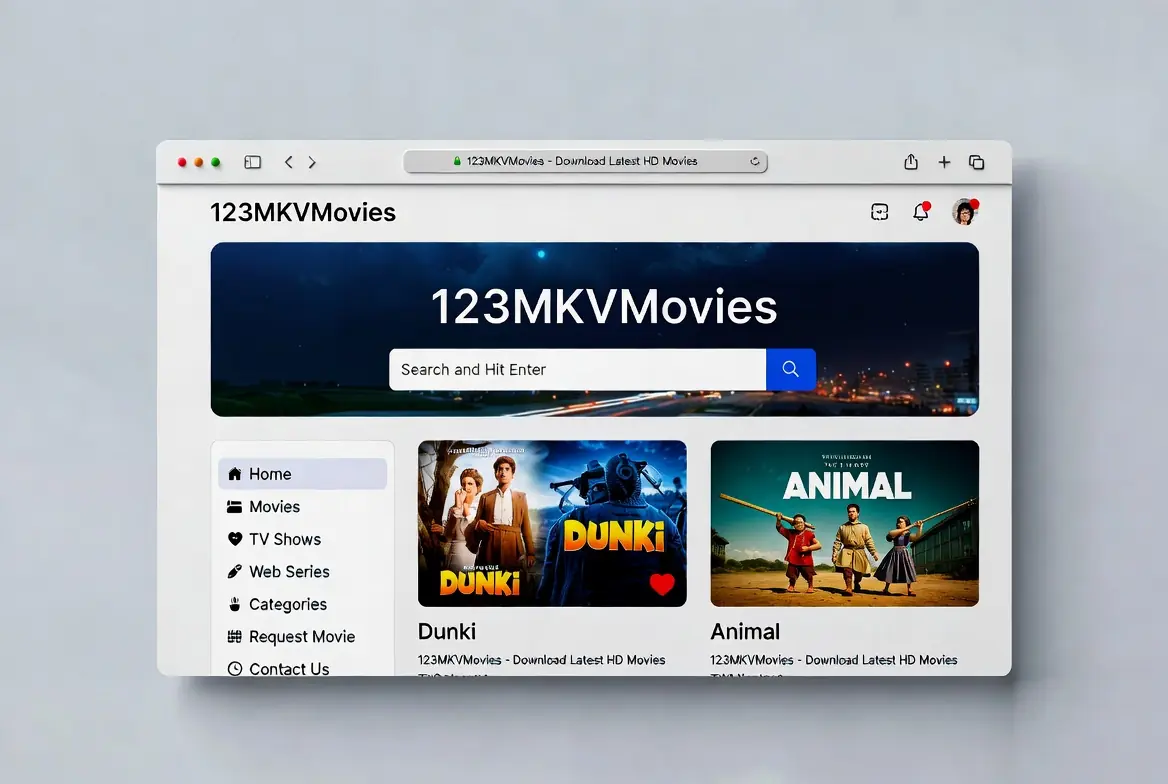The height and width of the screenshot is (784, 1168).
Task: Open the Animal movie title link
Action: pyautogui.click(x=745, y=631)
